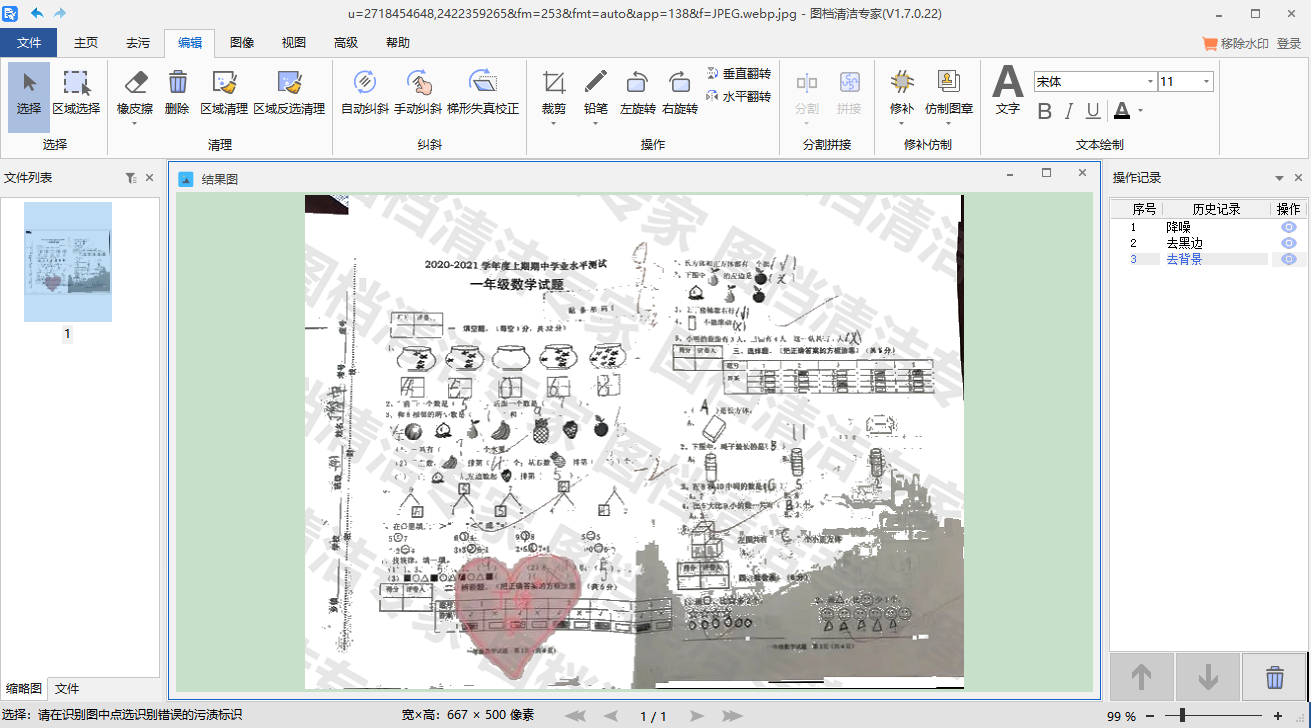The height and width of the screenshot is (728, 1311).
Task: Click the redo arrow in title bar
Action: pyautogui.click(x=60, y=13)
